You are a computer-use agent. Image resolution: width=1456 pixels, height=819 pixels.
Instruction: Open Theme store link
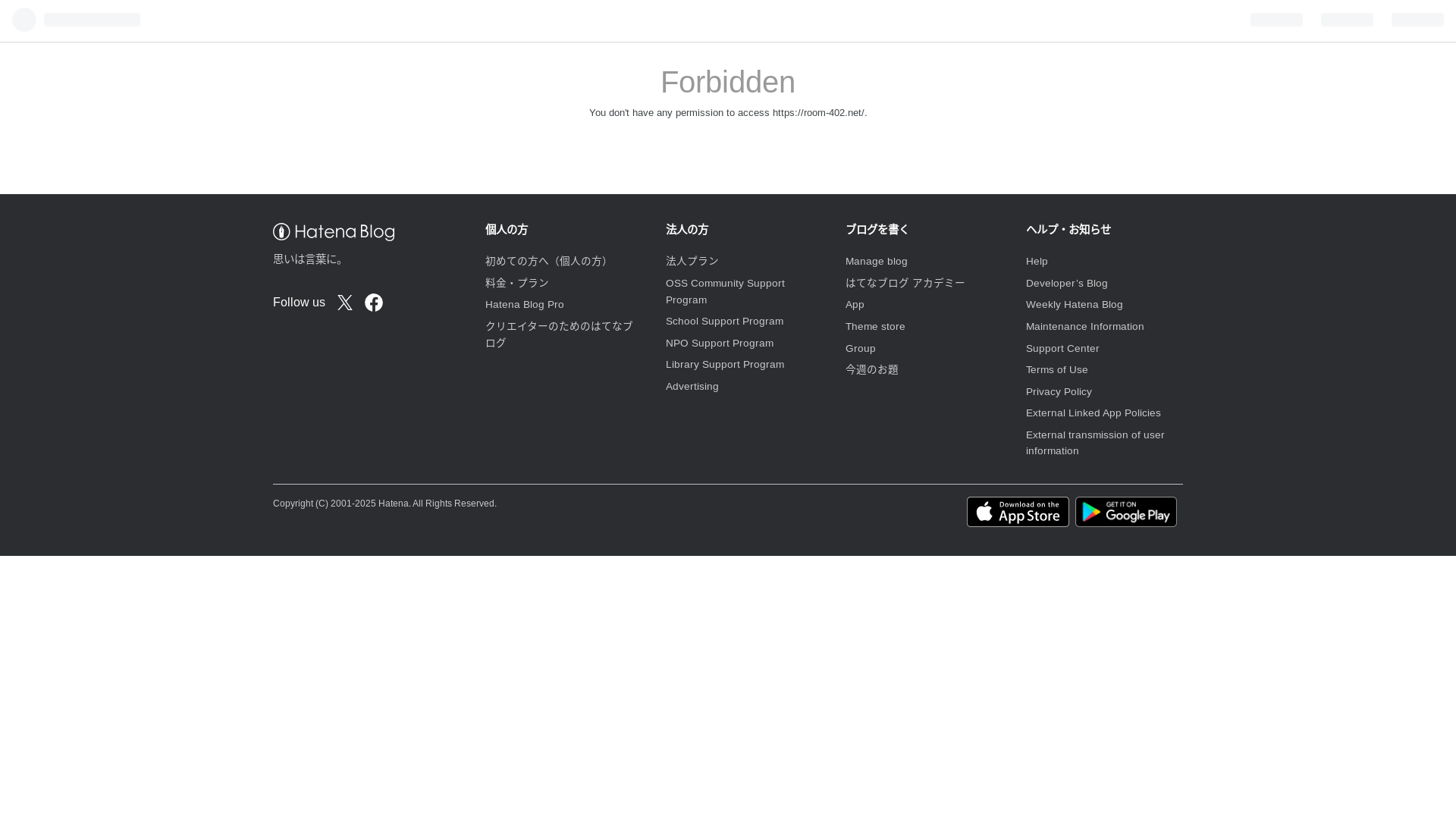[875, 327]
